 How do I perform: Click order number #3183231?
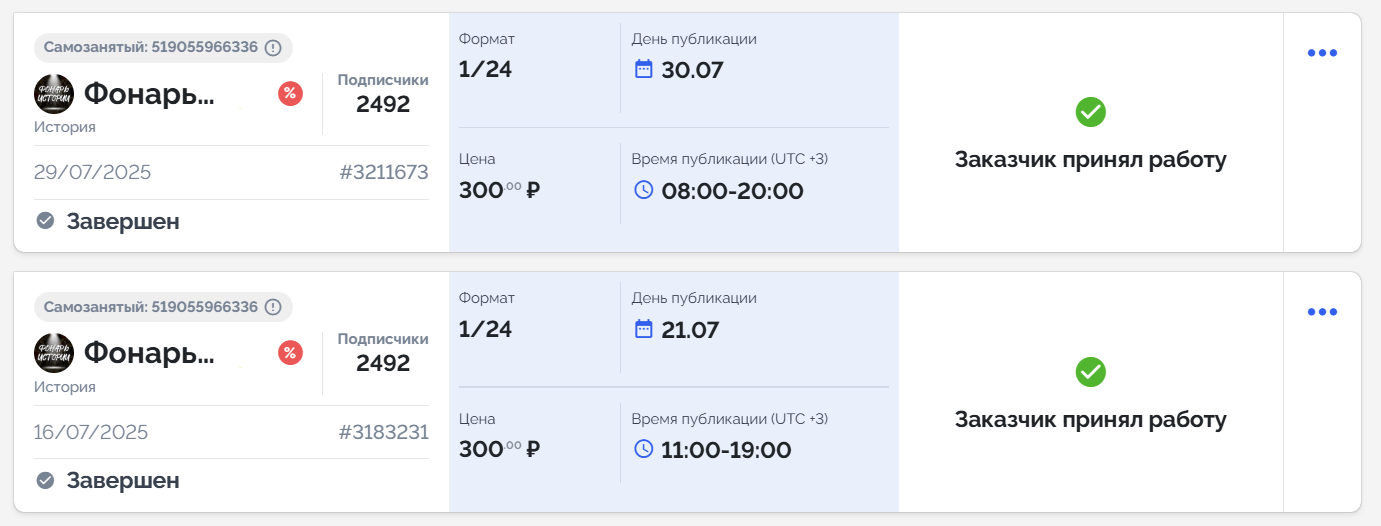coord(383,433)
